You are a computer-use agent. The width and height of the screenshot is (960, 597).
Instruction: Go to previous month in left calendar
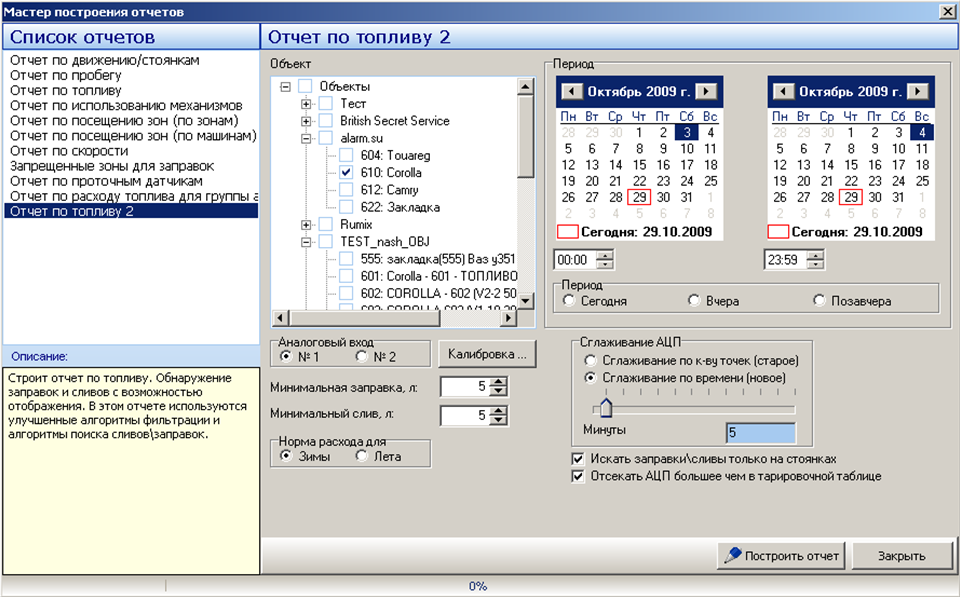(x=571, y=92)
